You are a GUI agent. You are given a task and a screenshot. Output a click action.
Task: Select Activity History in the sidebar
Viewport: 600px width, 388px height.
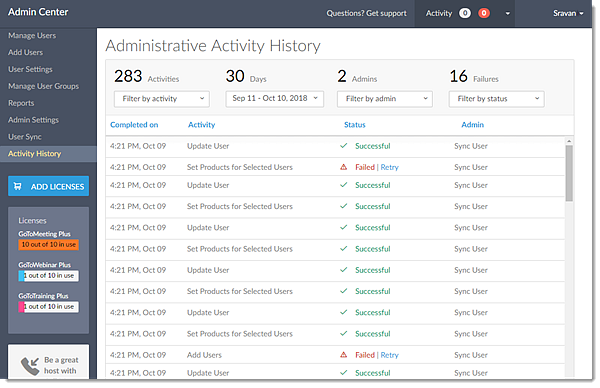click(x=48, y=154)
